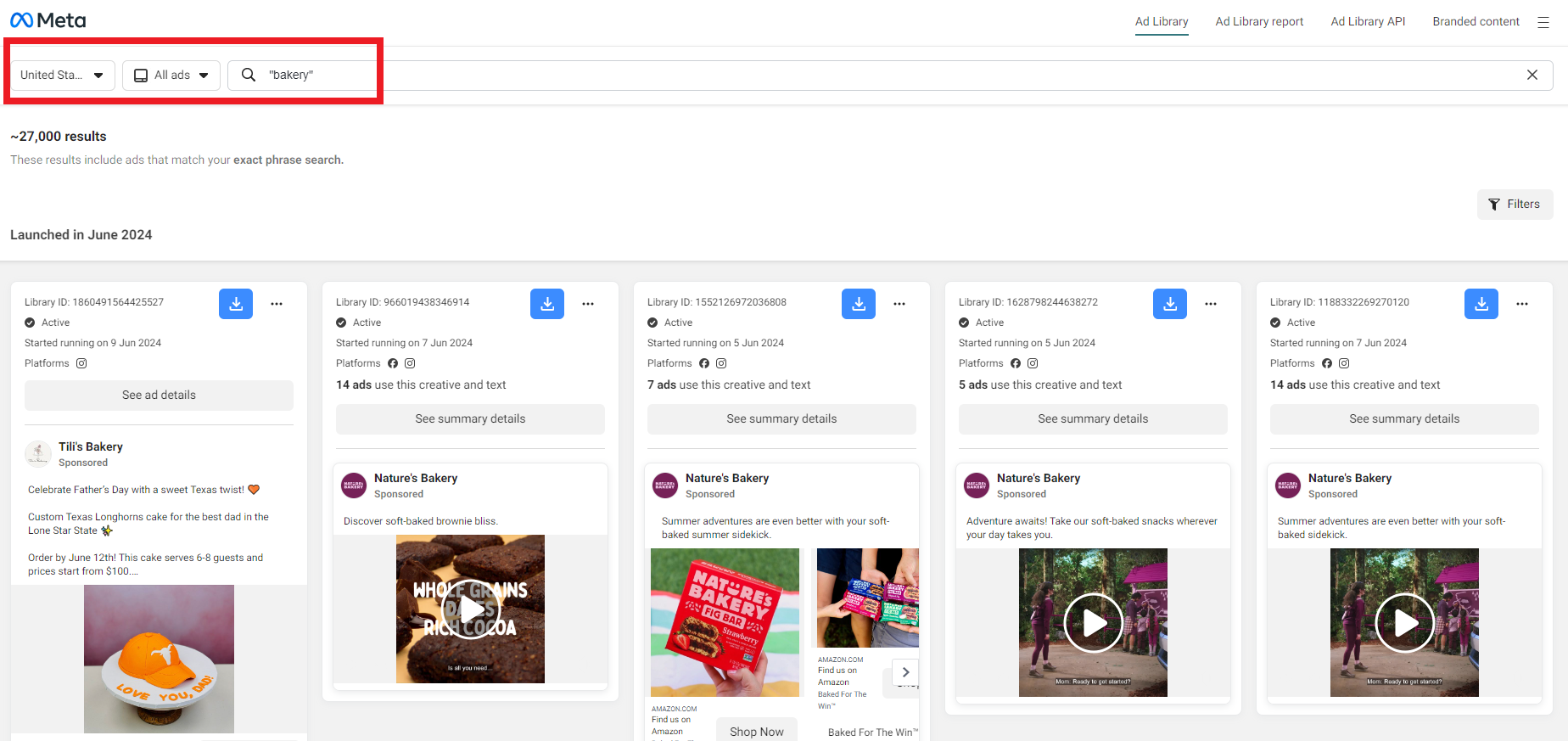Screen dimensions: 1568x741
Task: Open the strawberry fig bar box image
Action: coord(725,623)
